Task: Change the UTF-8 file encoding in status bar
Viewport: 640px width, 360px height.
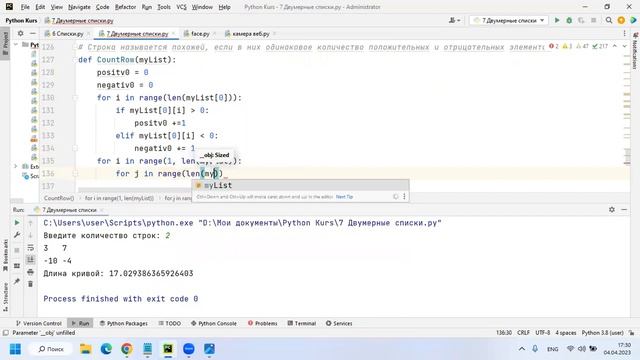Action: tap(542, 333)
